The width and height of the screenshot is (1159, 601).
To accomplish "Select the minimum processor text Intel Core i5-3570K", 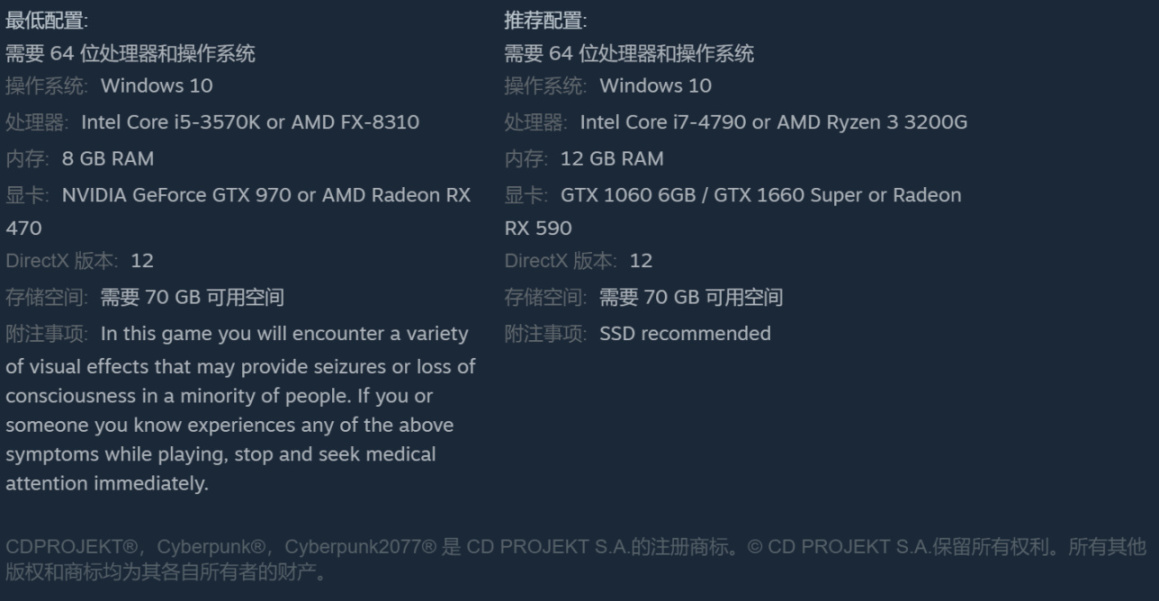I will pyautogui.click(x=170, y=122).
